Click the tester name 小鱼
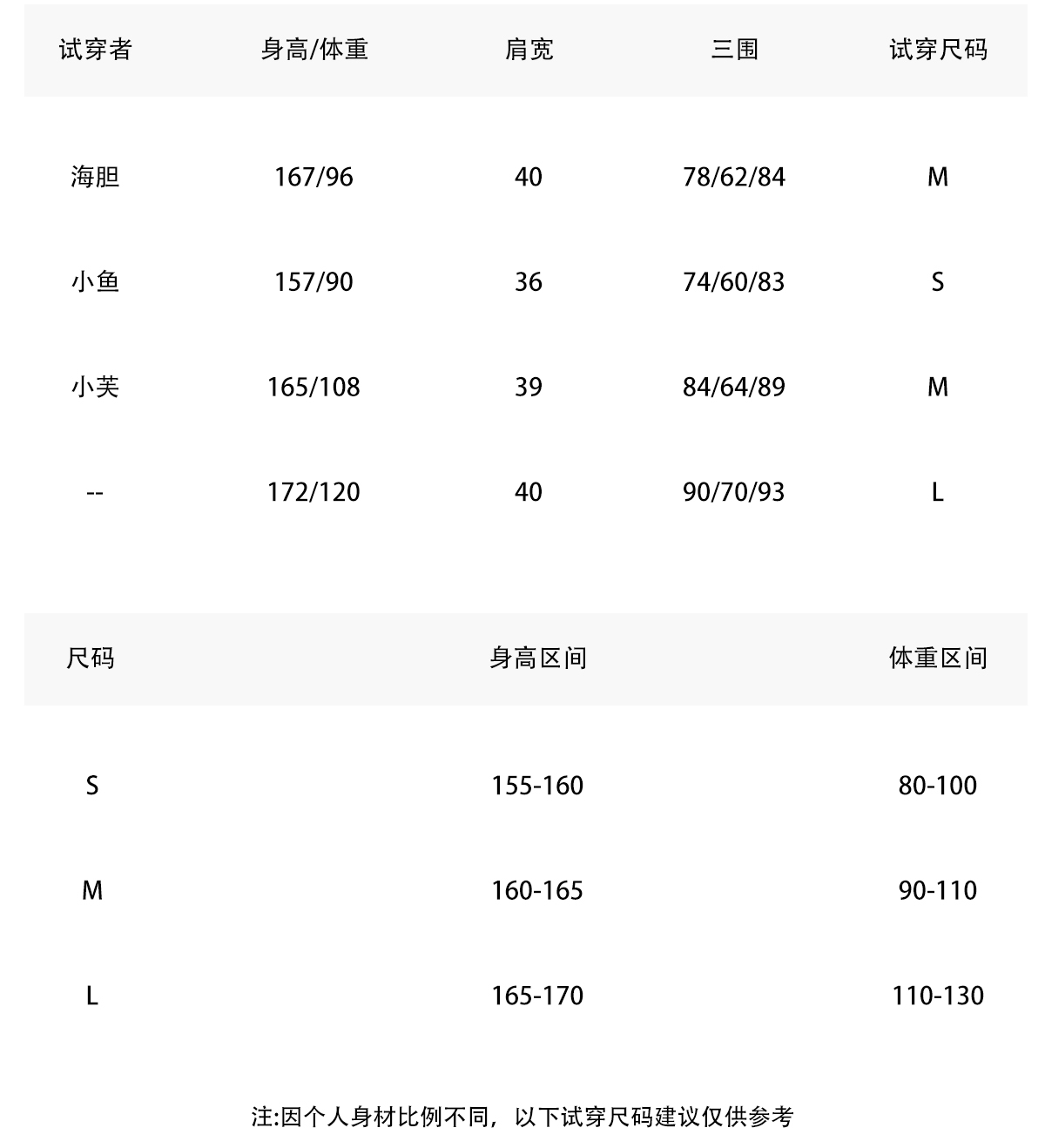Screen dimensions: 1045x1148 [95, 281]
